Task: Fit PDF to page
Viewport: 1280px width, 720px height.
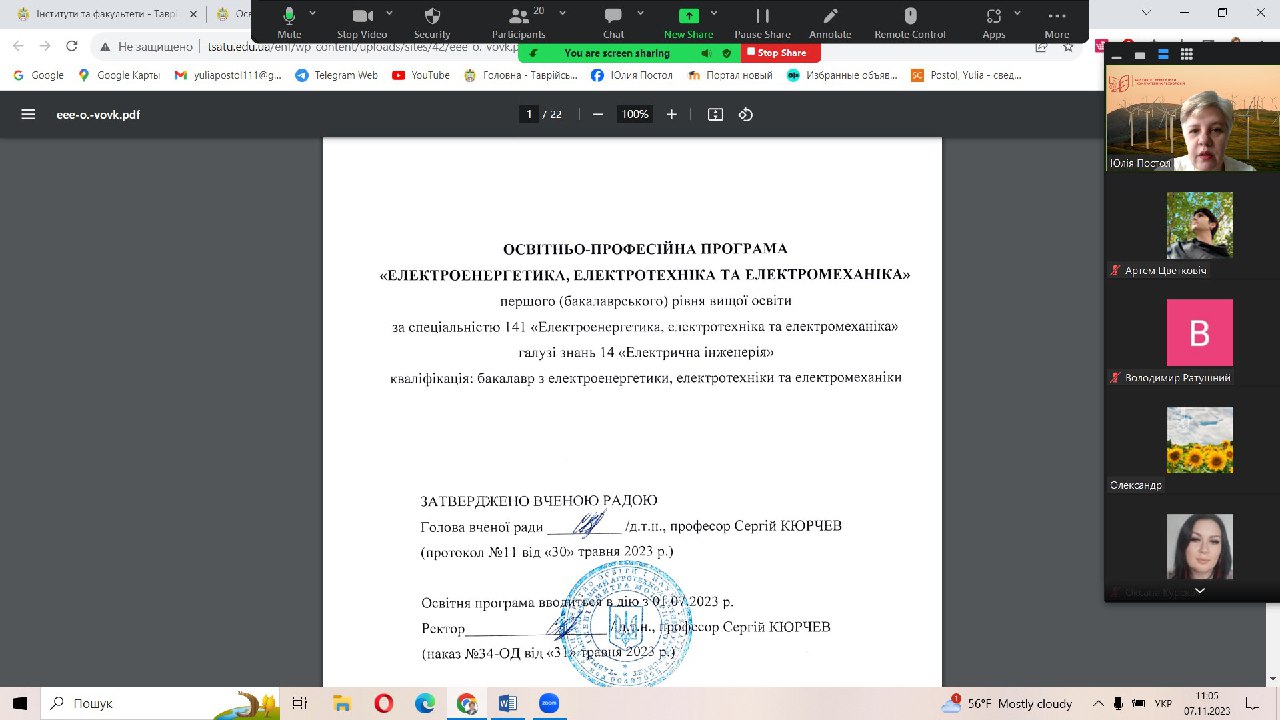Action: pos(715,114)
